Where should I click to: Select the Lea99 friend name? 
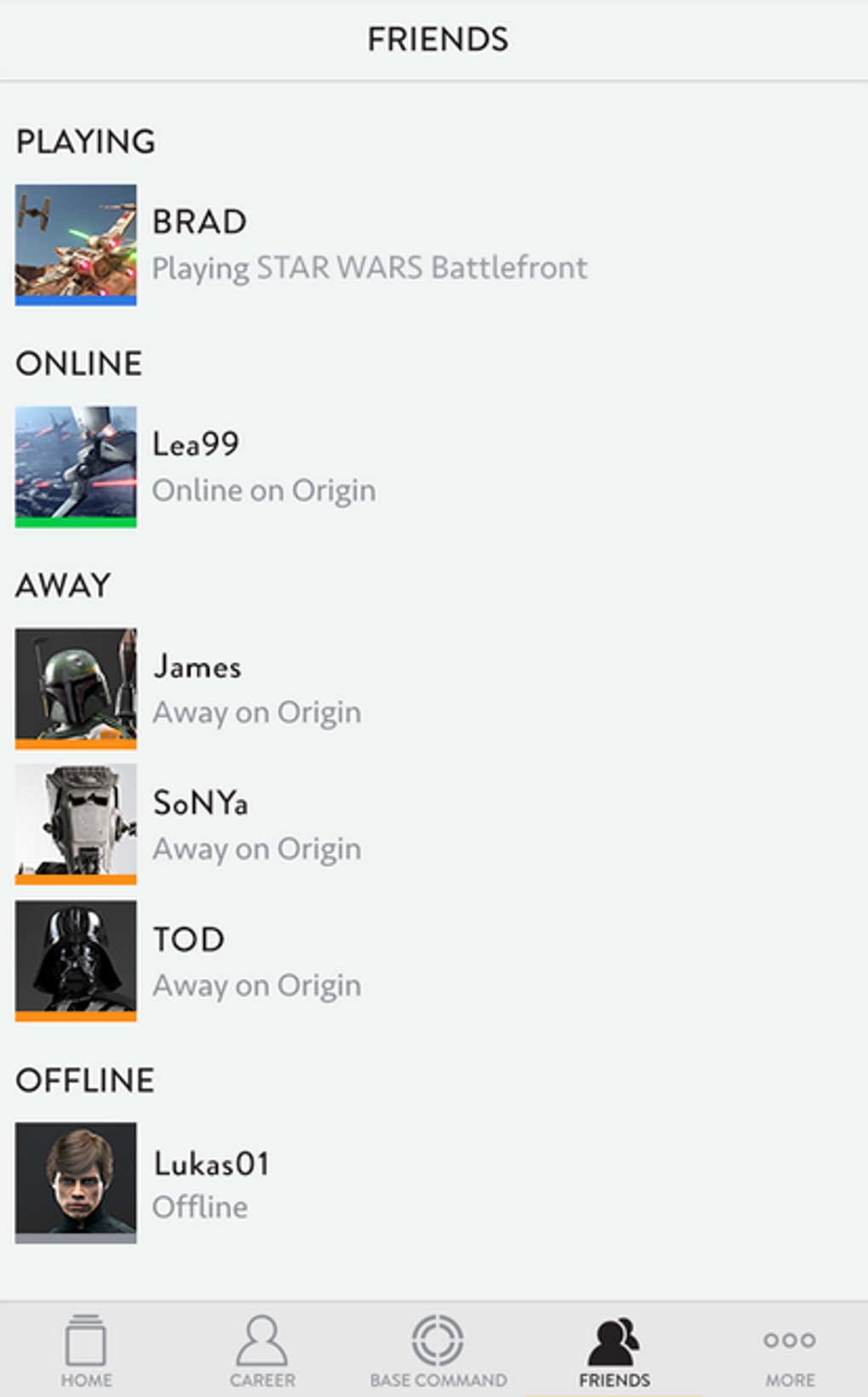(196, 444)
